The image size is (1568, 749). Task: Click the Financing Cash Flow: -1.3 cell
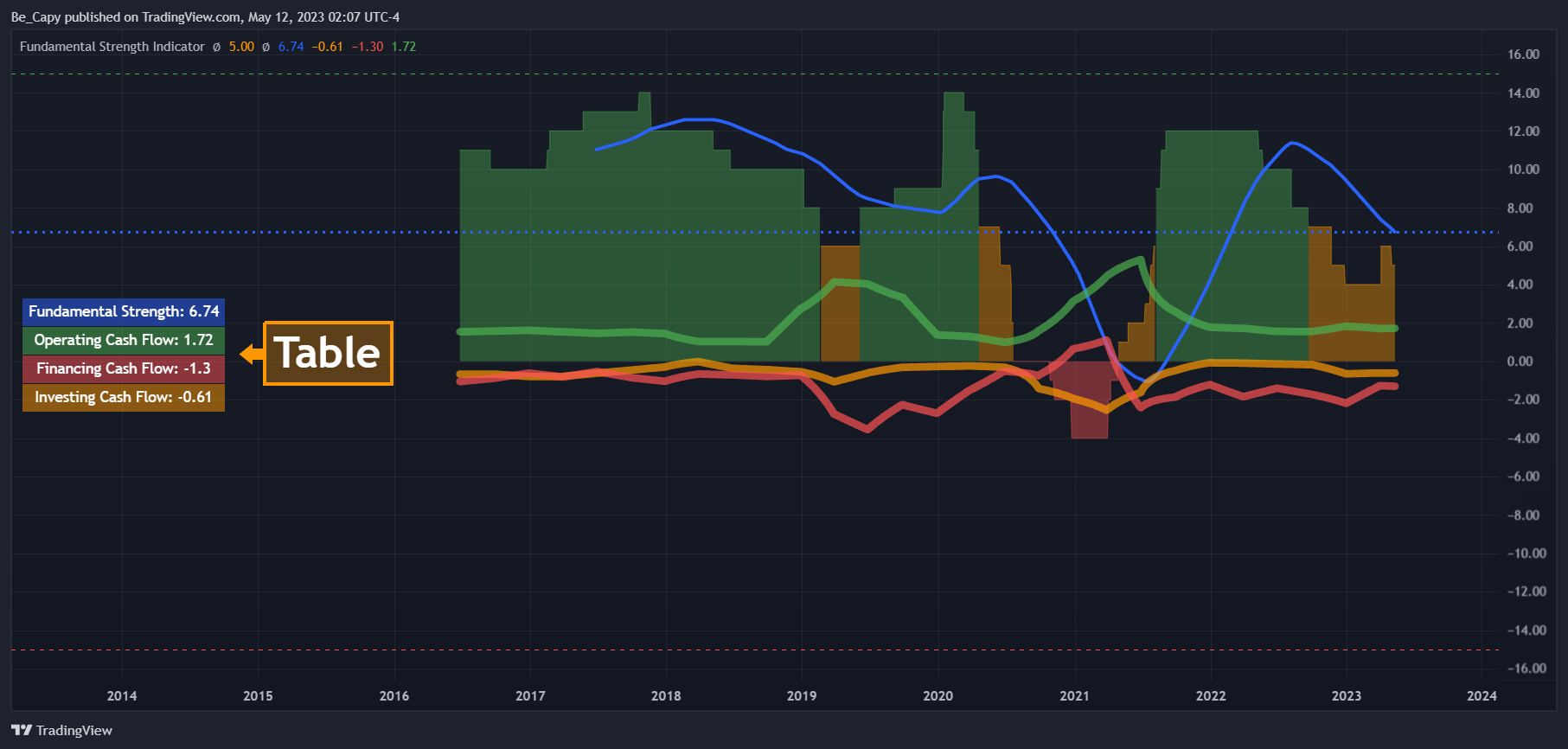pyautogui.click(x=124, y=368)
